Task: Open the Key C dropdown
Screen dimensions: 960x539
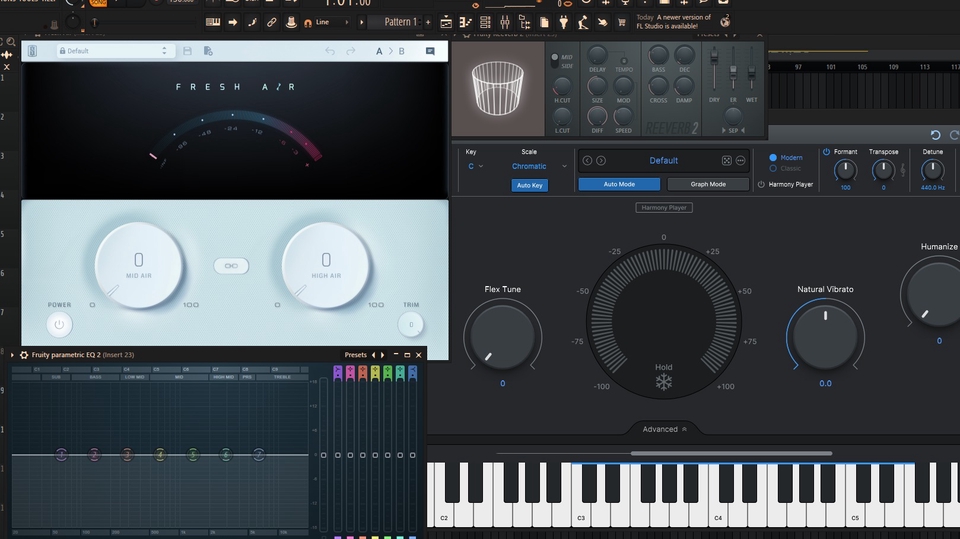Action: (475, 166)
